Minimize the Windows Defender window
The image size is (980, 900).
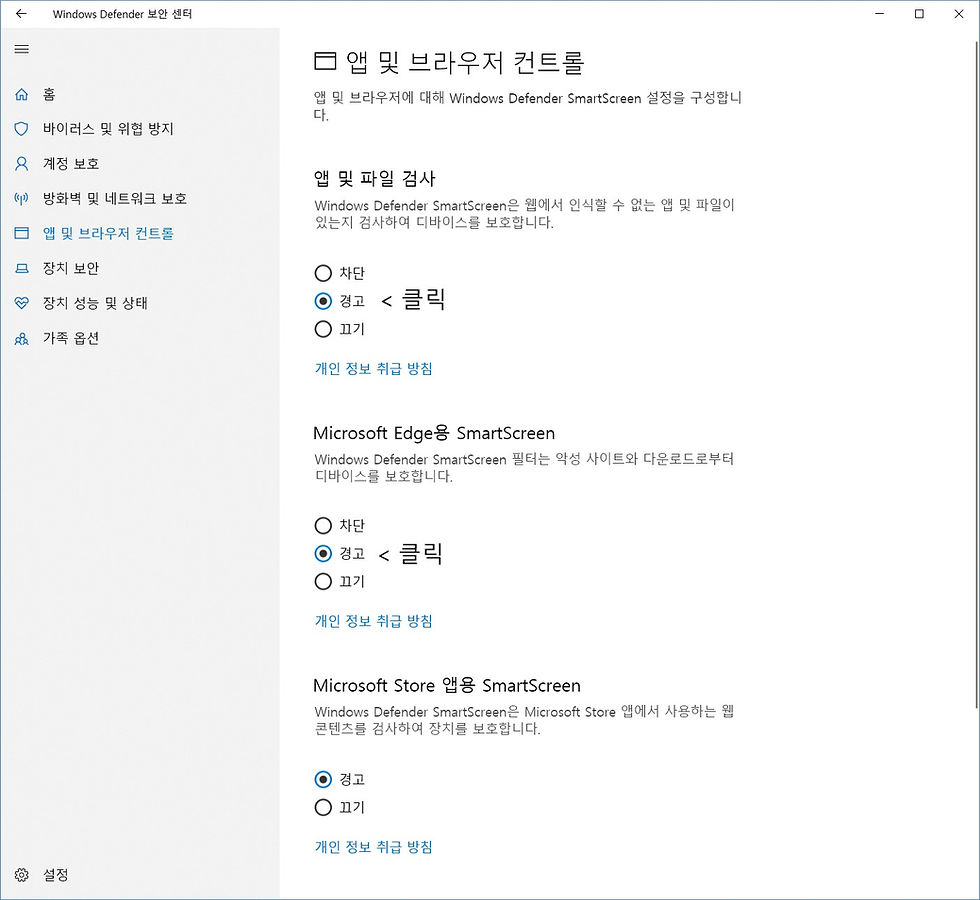click(x=879, y=14)
